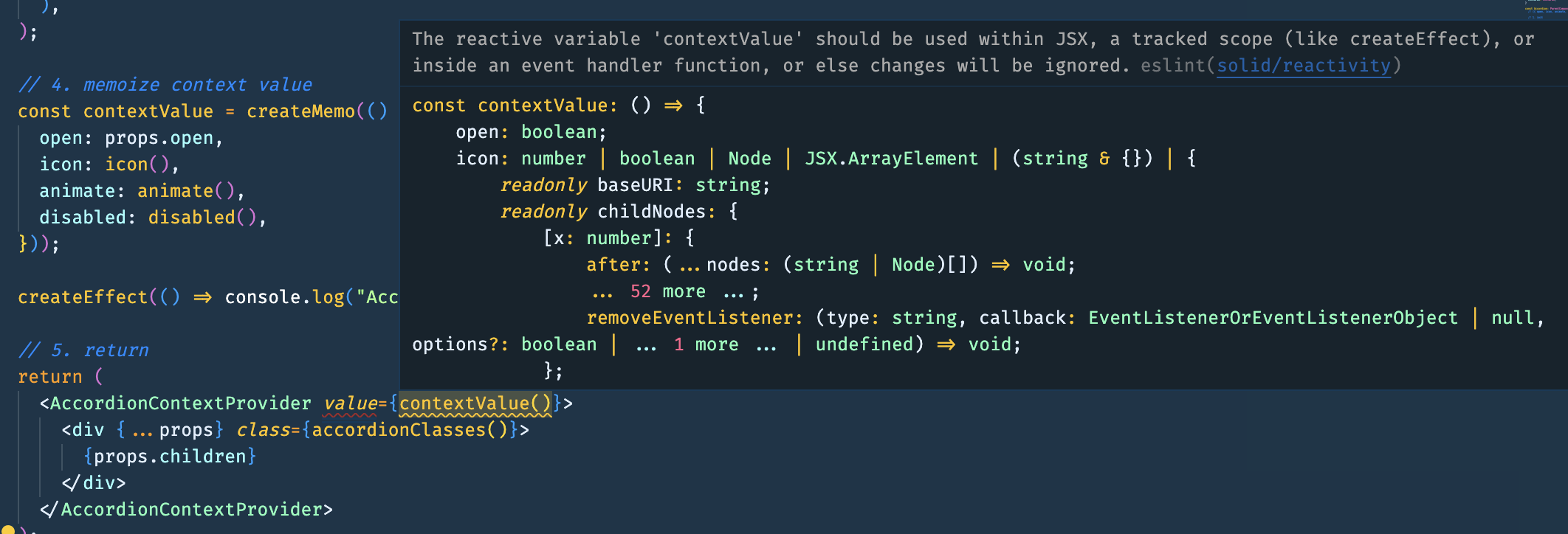The height and width of the screenshot is (534, 1568).
Task: Click the '// 4. memoize context value' comment
Action: (x=165, y=85)
